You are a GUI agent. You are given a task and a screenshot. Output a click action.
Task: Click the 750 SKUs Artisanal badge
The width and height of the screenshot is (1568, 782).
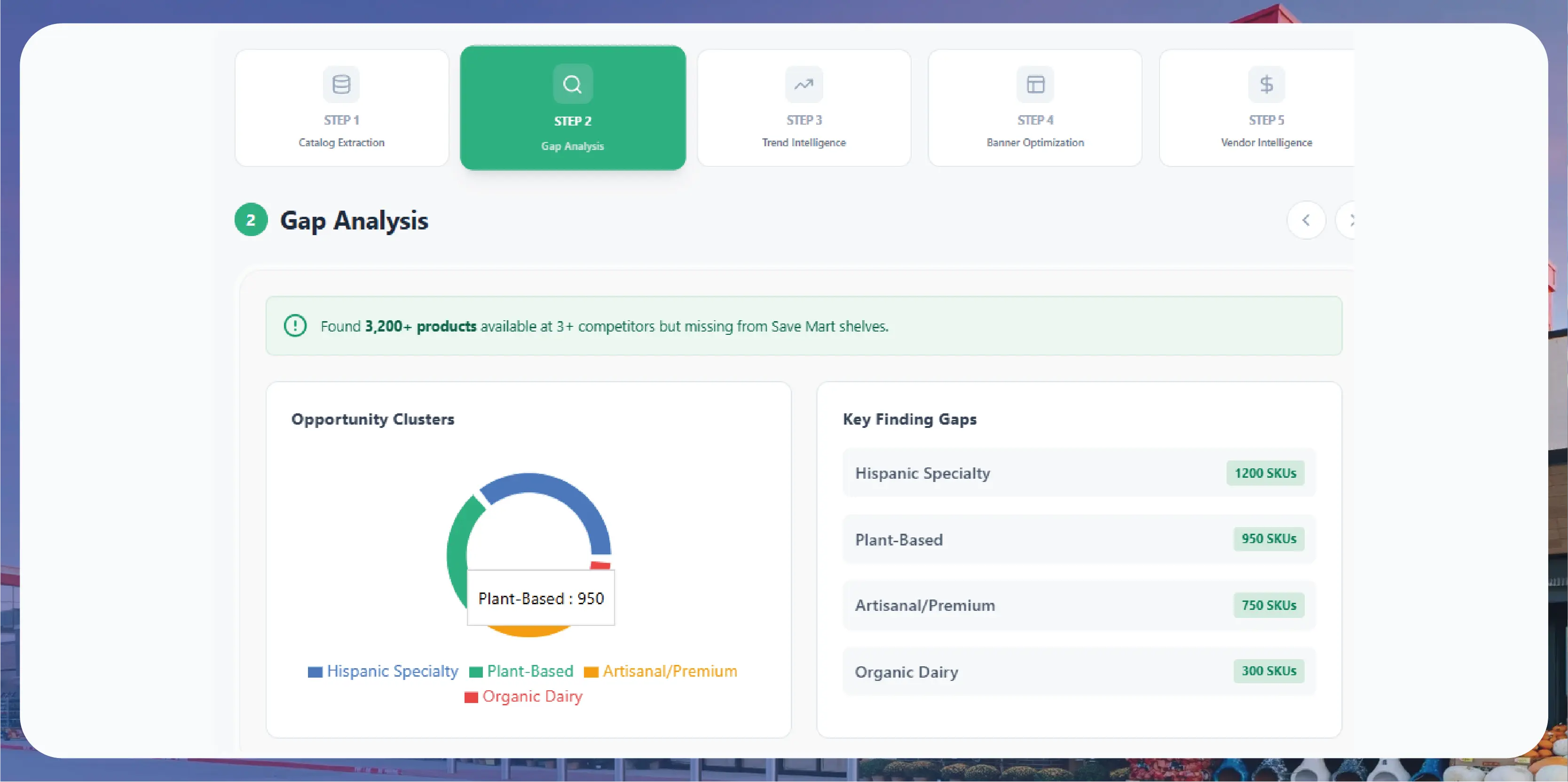[x=1269, y=605]
